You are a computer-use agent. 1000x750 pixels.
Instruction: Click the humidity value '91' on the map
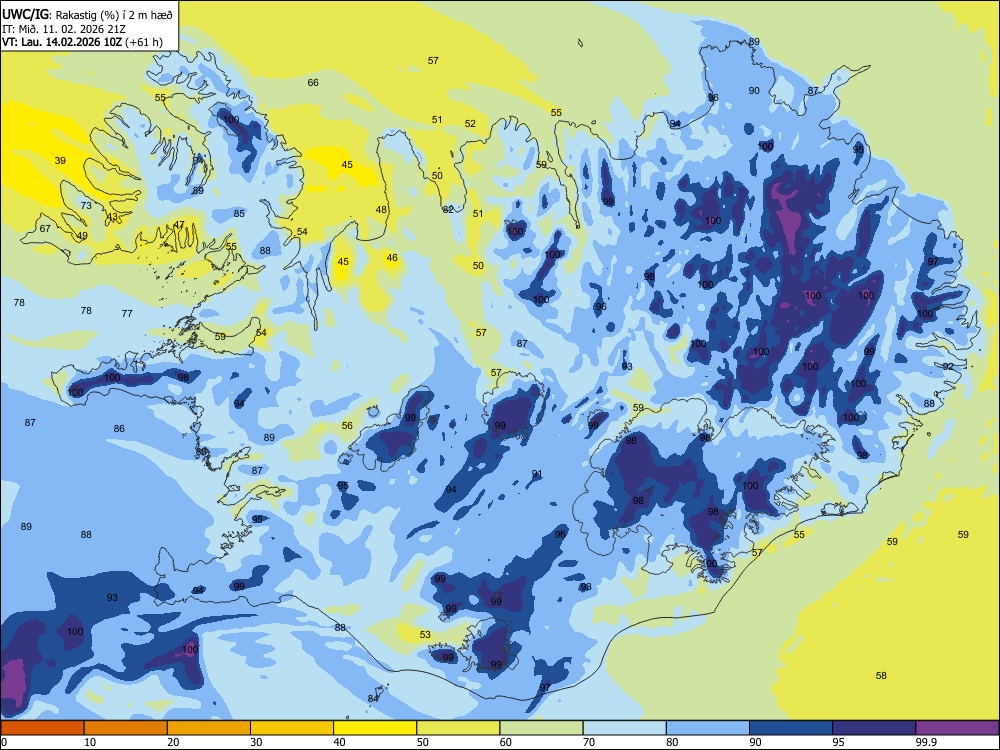pos(537,474)
